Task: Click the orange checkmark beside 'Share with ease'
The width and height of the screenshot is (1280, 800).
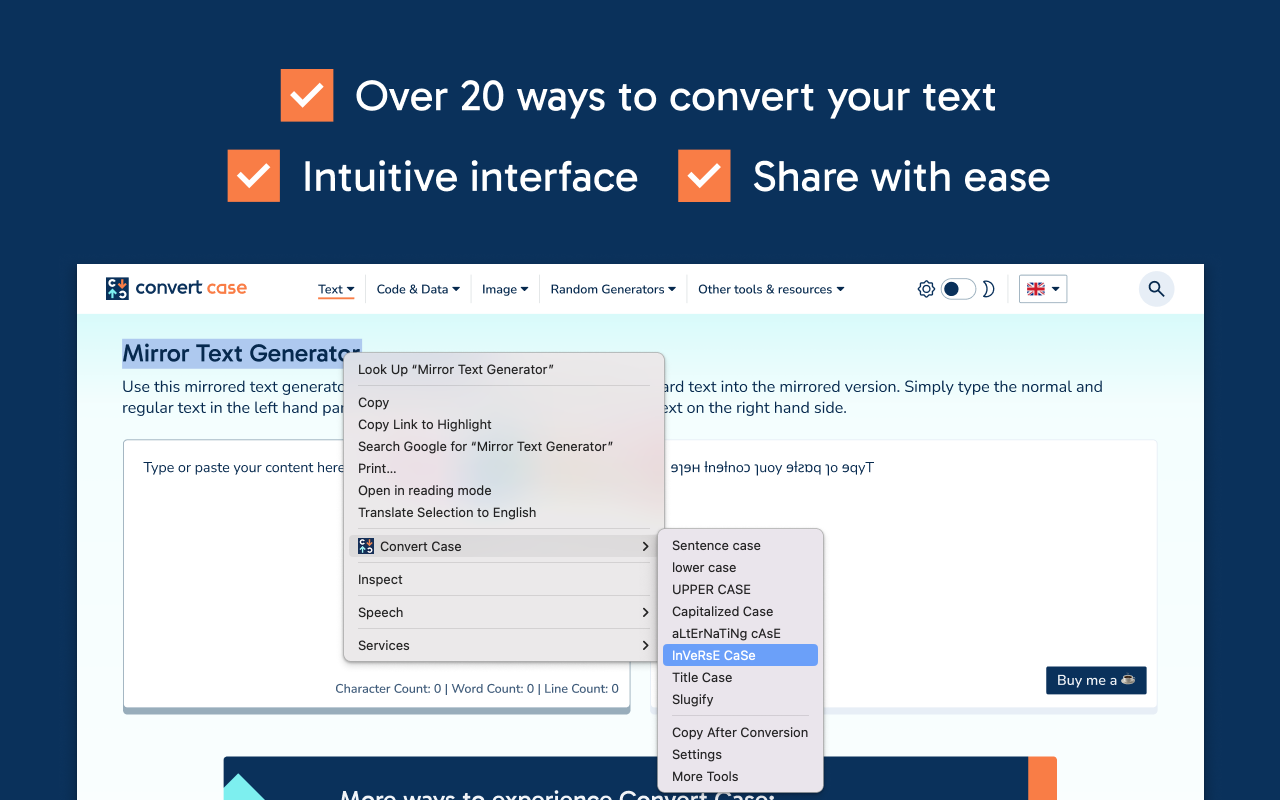Action: tap(704, 176)
